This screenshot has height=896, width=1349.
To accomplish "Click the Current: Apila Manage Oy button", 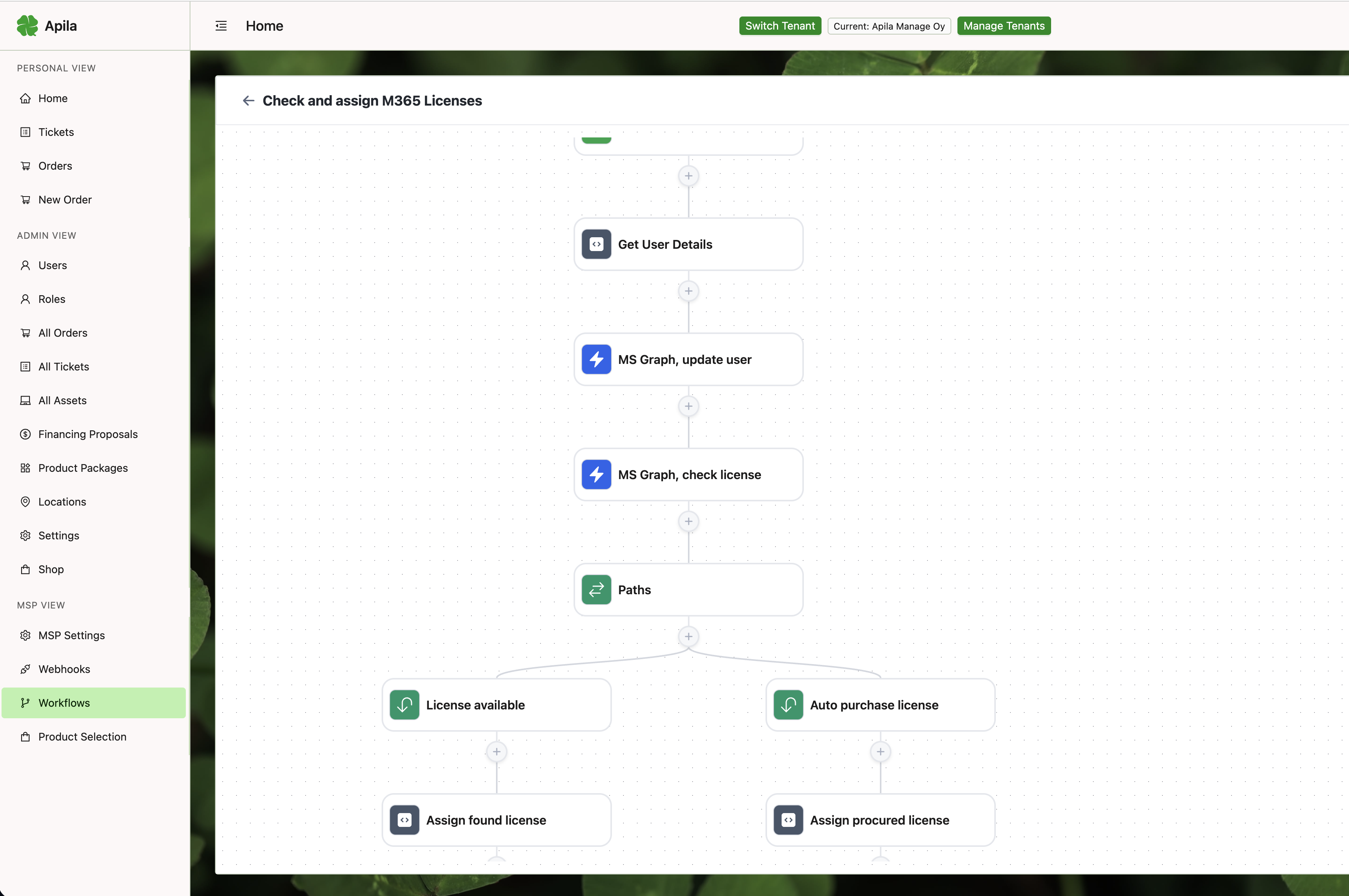I will (888, 26).
